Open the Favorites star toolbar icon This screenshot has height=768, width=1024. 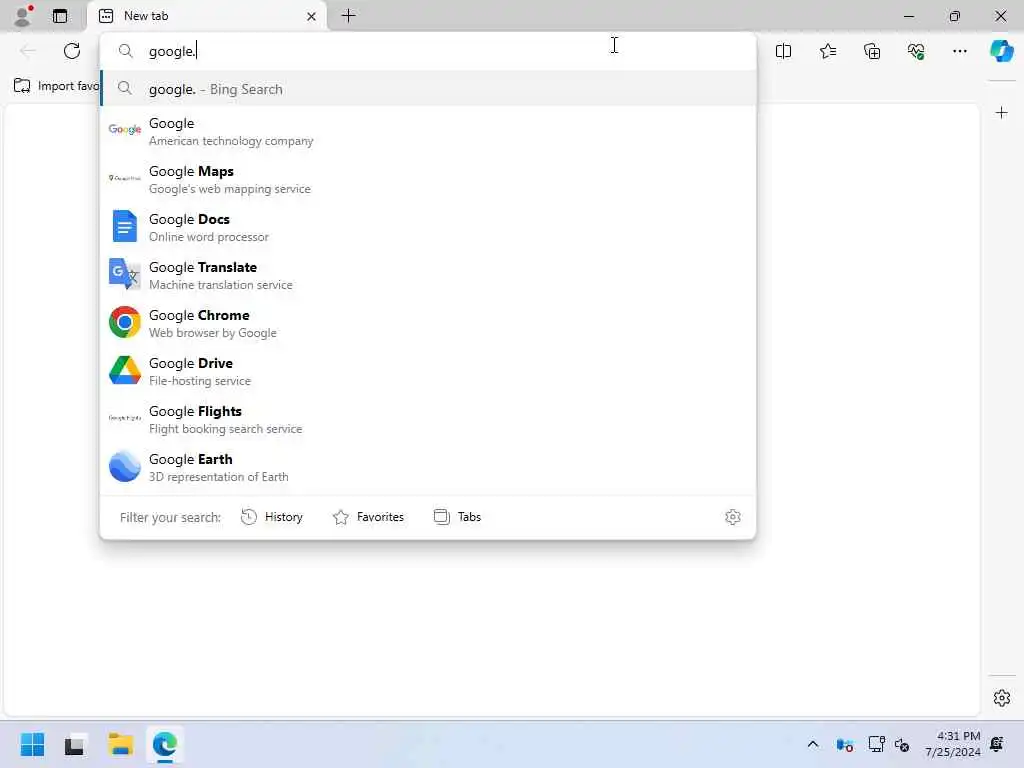click(827, 51)
